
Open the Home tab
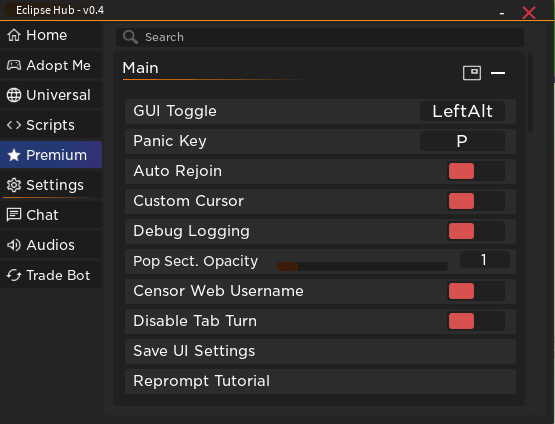point(51,35)
